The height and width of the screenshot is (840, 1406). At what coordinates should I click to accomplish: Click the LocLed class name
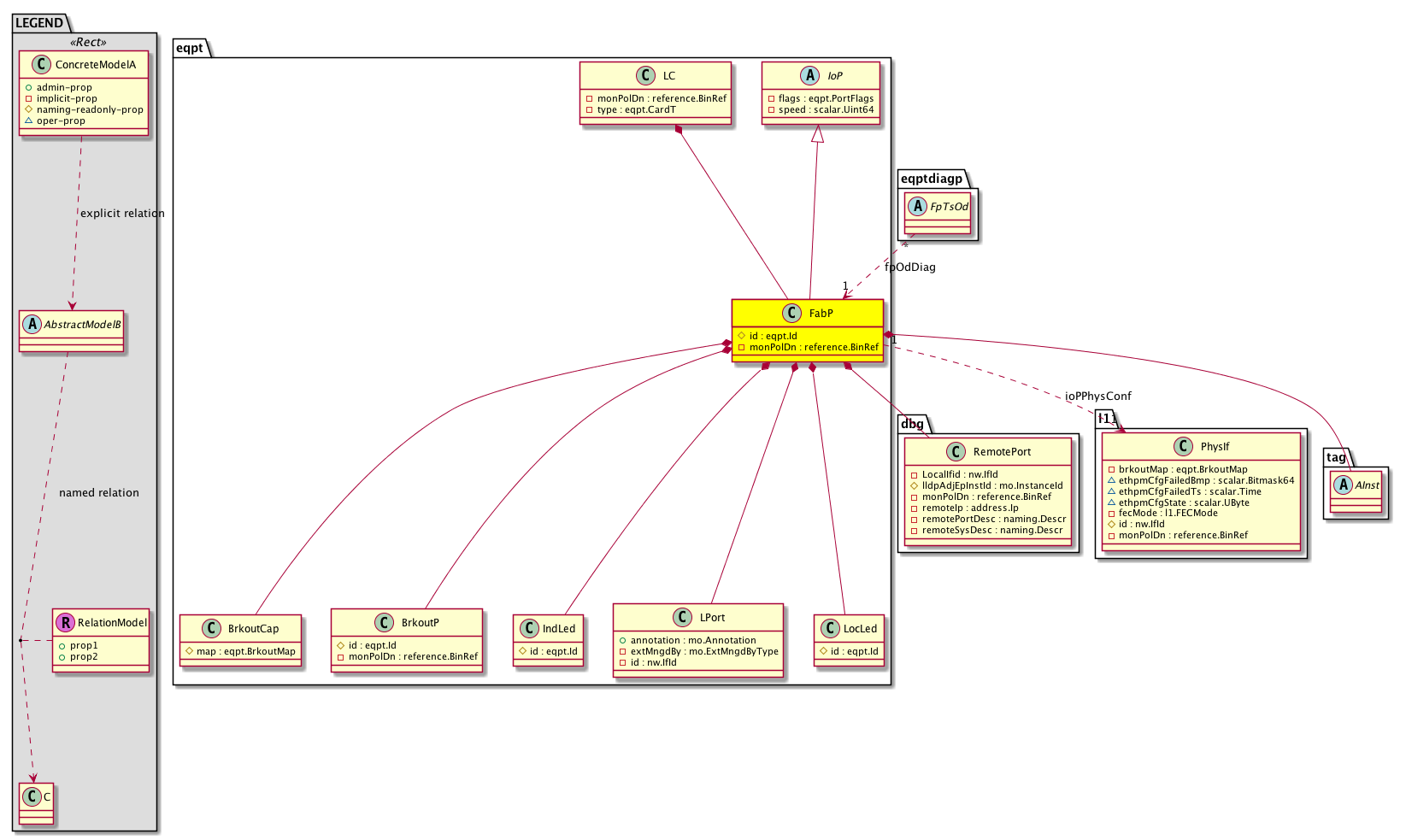860,629
